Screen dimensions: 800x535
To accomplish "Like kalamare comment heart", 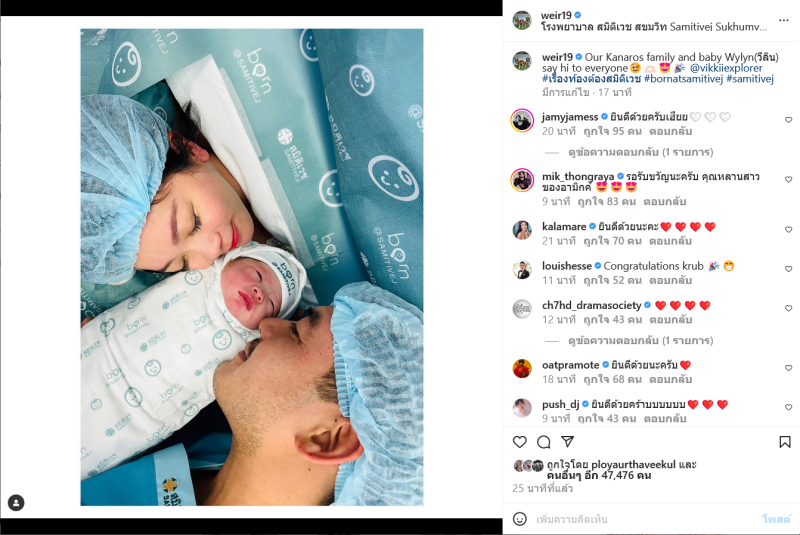I will (788, 230).
